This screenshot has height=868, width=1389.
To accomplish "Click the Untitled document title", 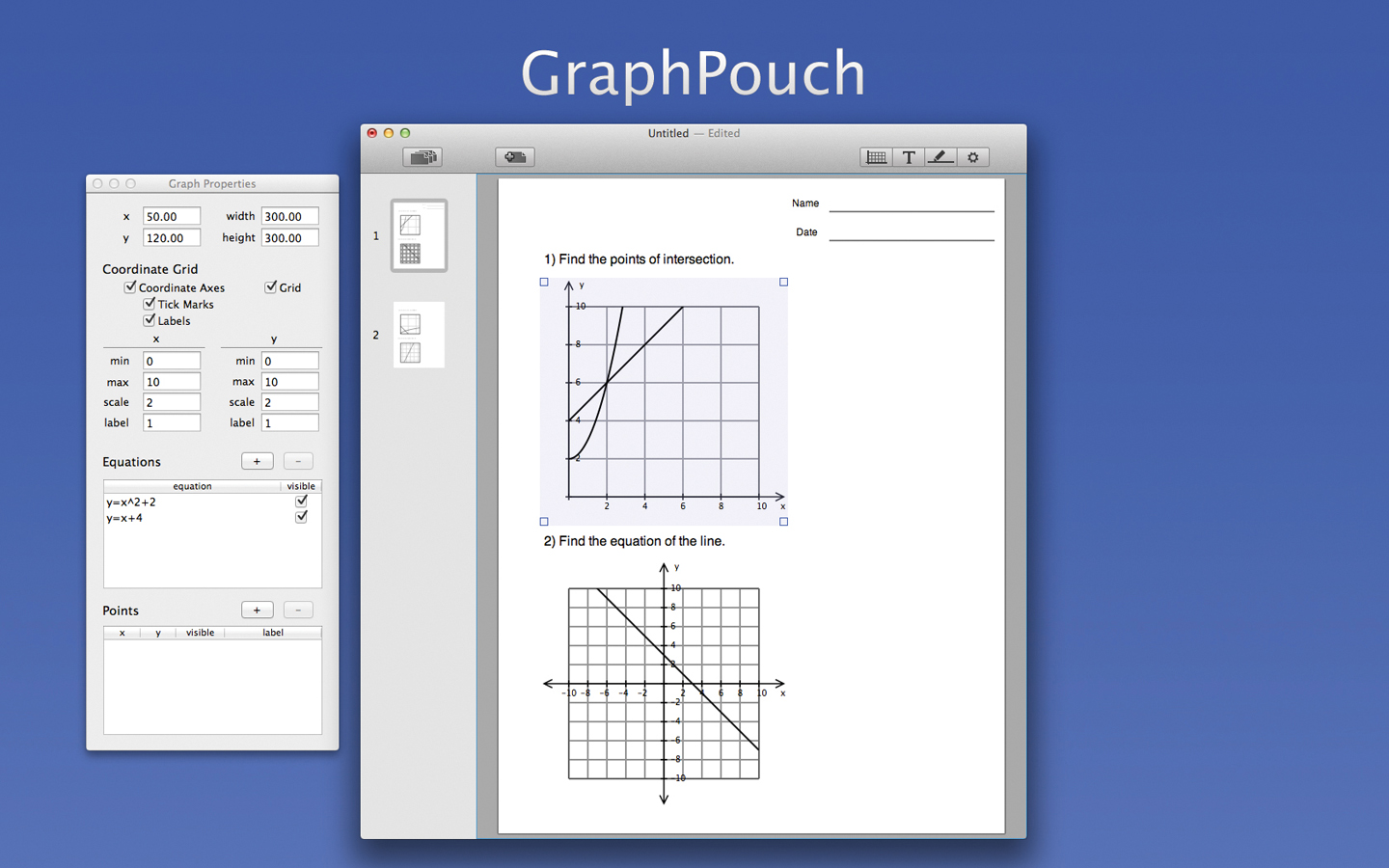I will (x=668, y=133).
